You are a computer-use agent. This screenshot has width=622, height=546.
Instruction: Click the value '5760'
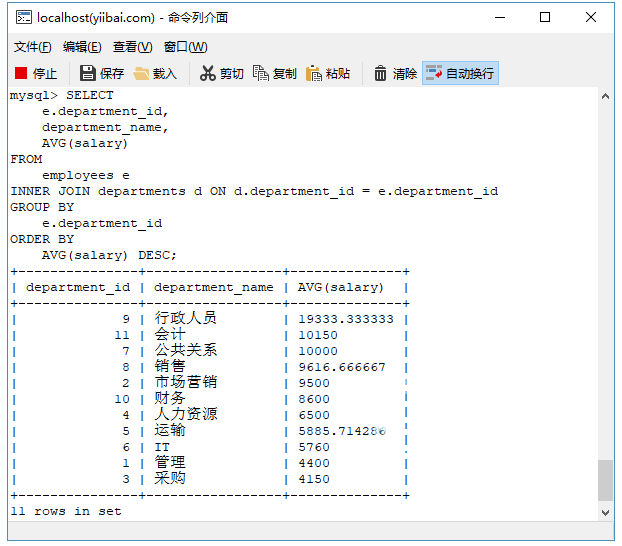pyautogui.click(x=314, y=448)
